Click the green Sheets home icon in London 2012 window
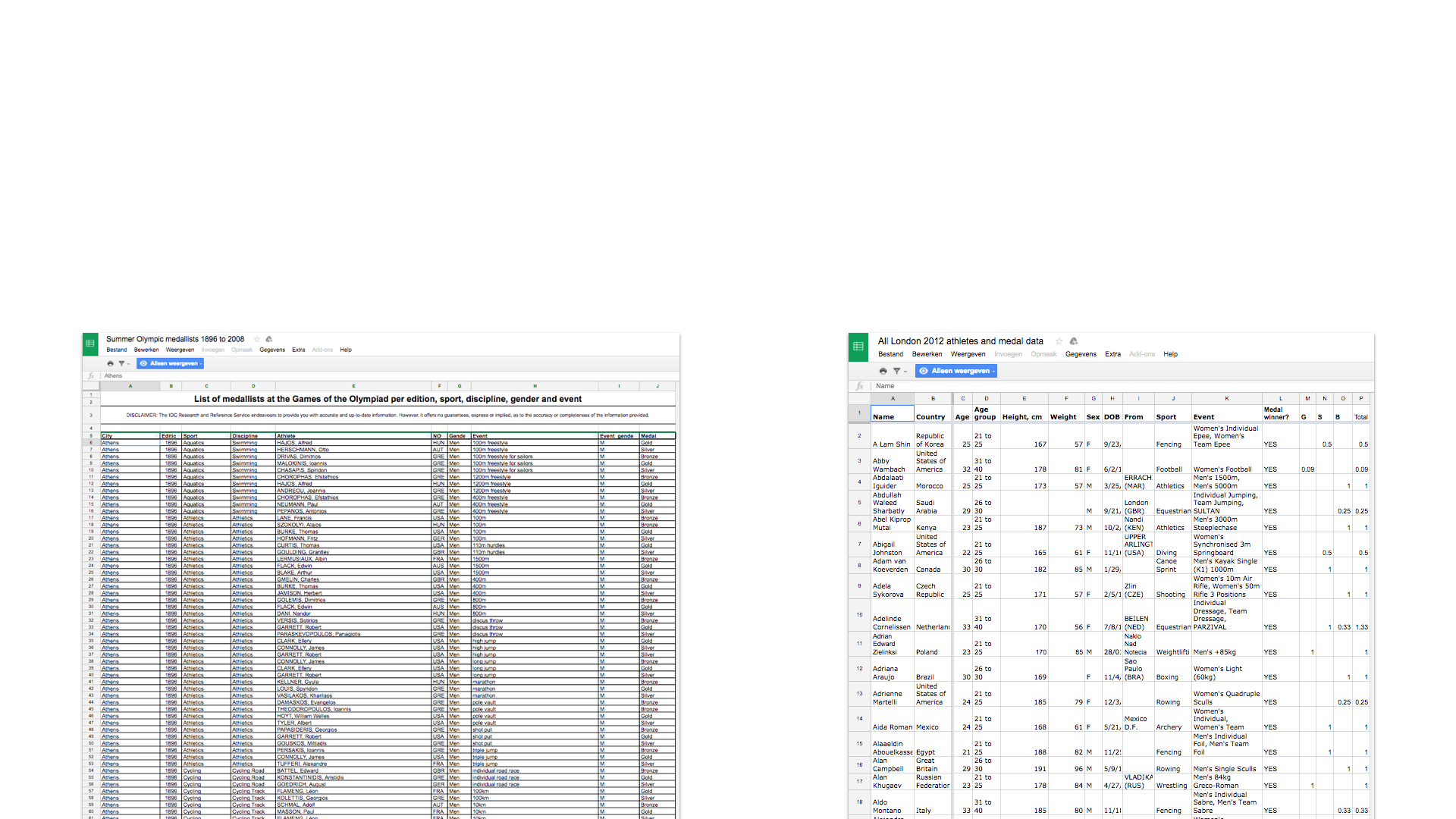The height and width of the screenshot is (819, 1456). (x=858, y=347)
